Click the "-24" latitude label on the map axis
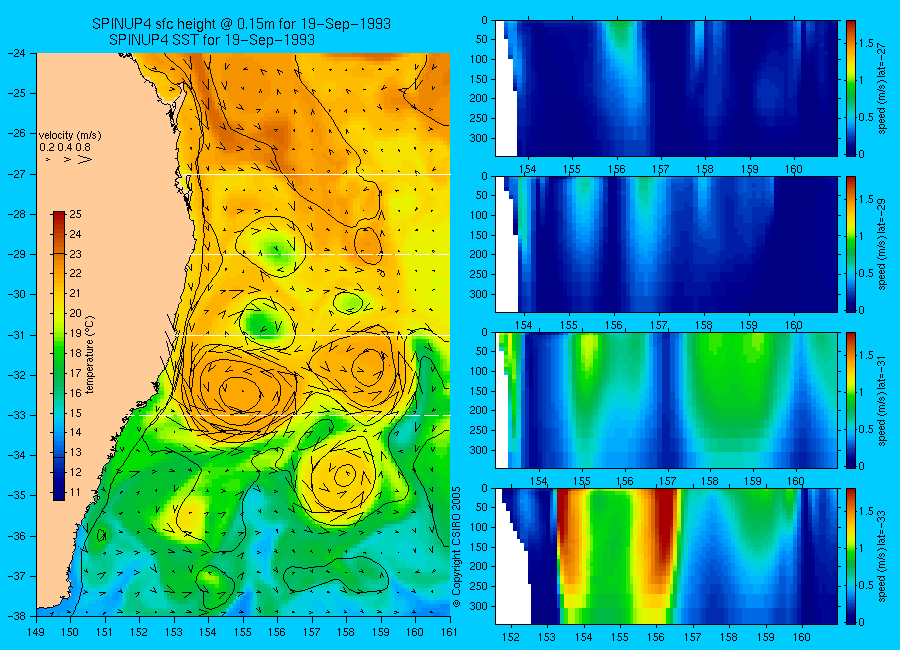 pyautogui.click(x=15, y=53)
